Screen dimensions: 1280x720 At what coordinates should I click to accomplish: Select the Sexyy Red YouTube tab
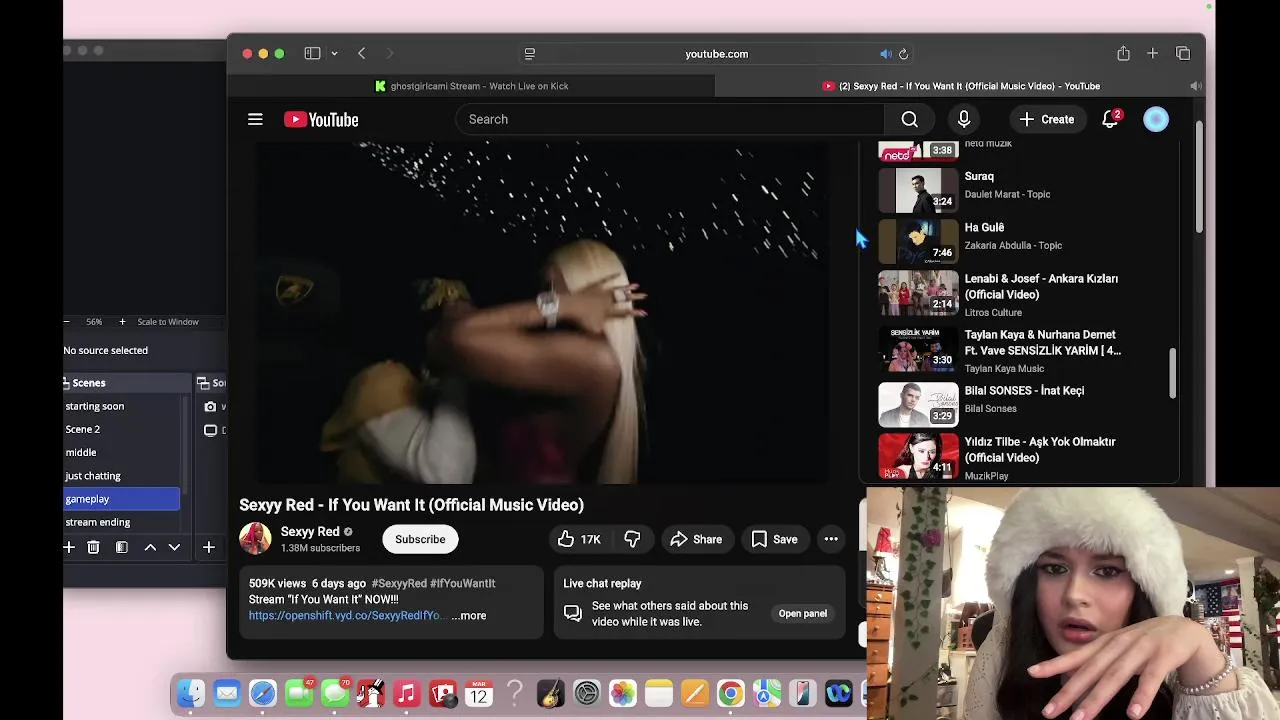pyautogui.click(x=960, y=86)
